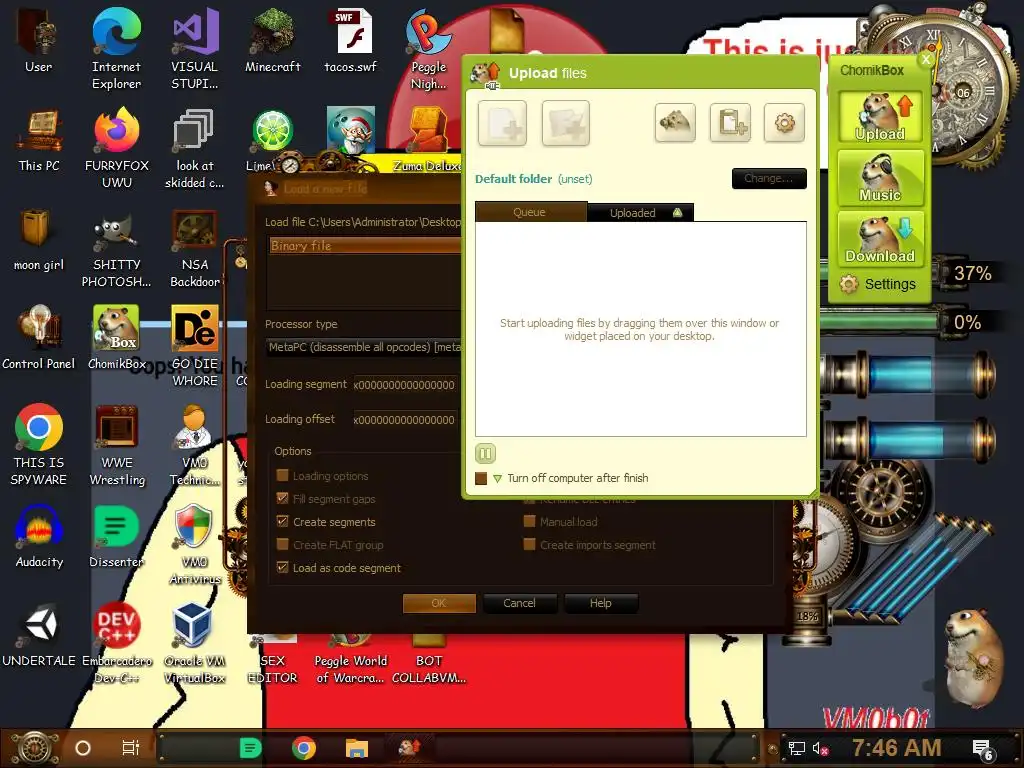
Task: Toggle Create FLAT group checkbox
Action: (x=282, y=544)
